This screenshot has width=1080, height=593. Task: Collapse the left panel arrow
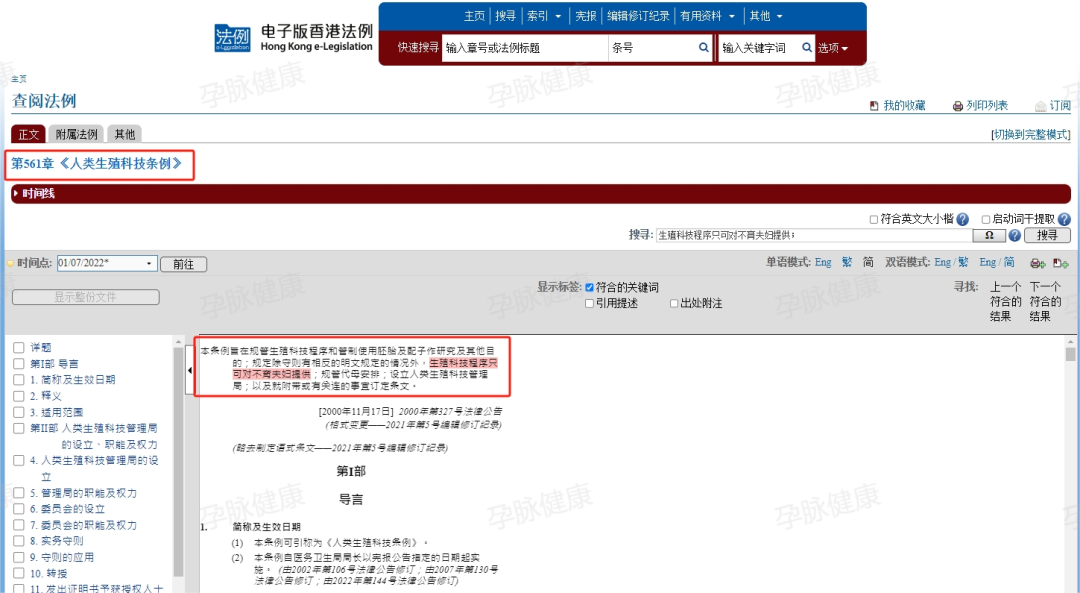(x=189, y=371)
